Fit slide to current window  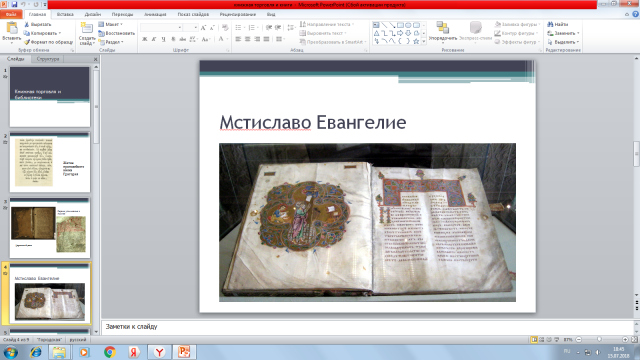[634, 340]
